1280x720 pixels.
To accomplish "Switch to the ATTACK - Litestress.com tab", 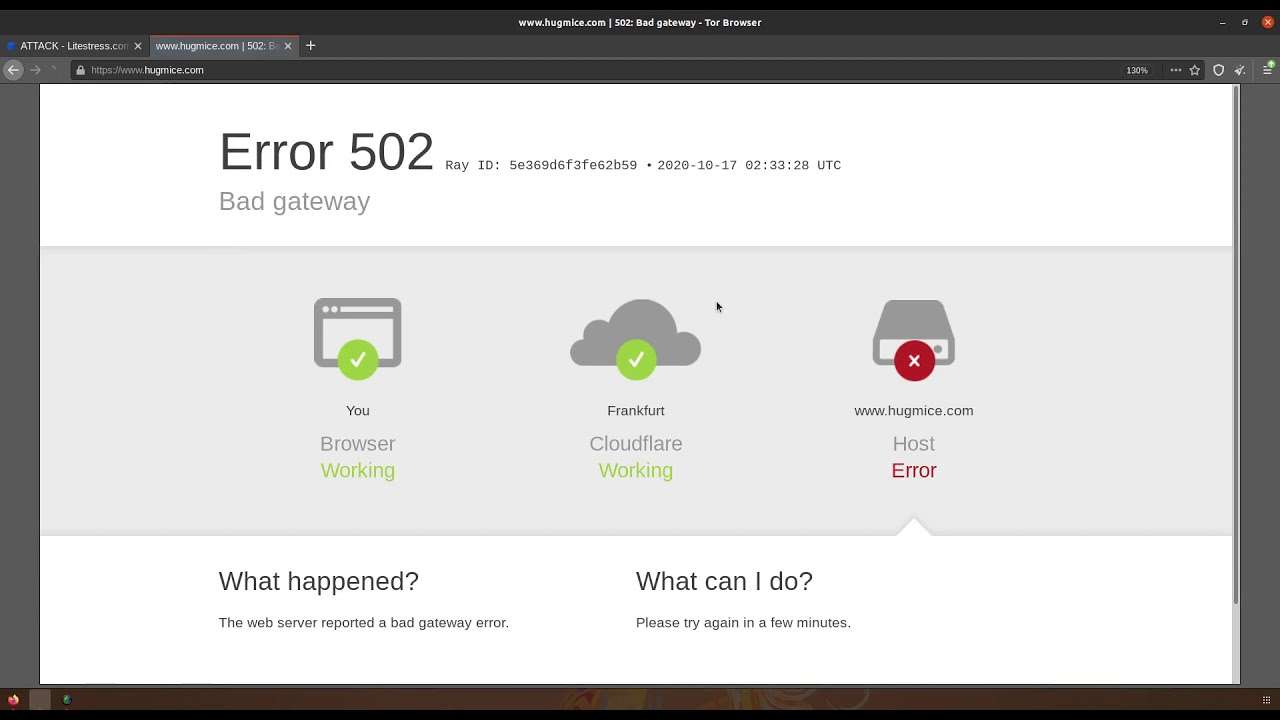I will tap(74, 46).
